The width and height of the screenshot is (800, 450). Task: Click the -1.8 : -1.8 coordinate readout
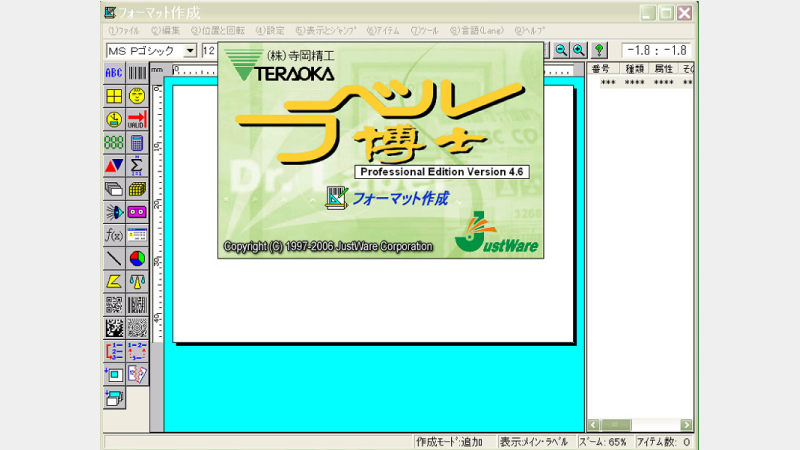656,50
